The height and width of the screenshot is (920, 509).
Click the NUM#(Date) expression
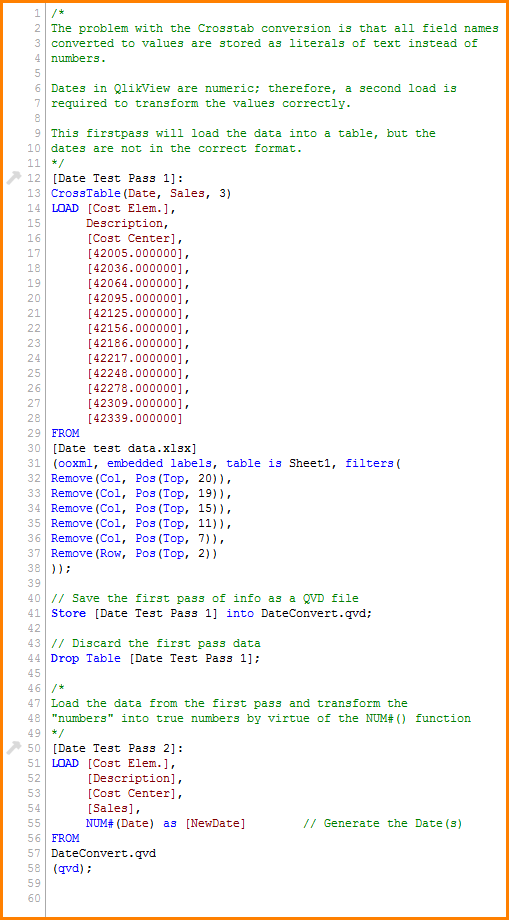tap(120, 823)
